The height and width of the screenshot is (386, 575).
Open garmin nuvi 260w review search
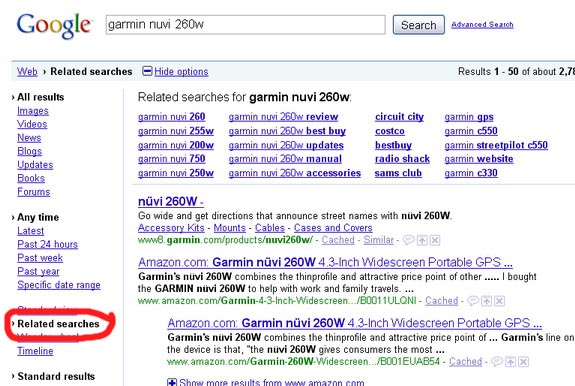pyautogui.click(x=283, y=117)
